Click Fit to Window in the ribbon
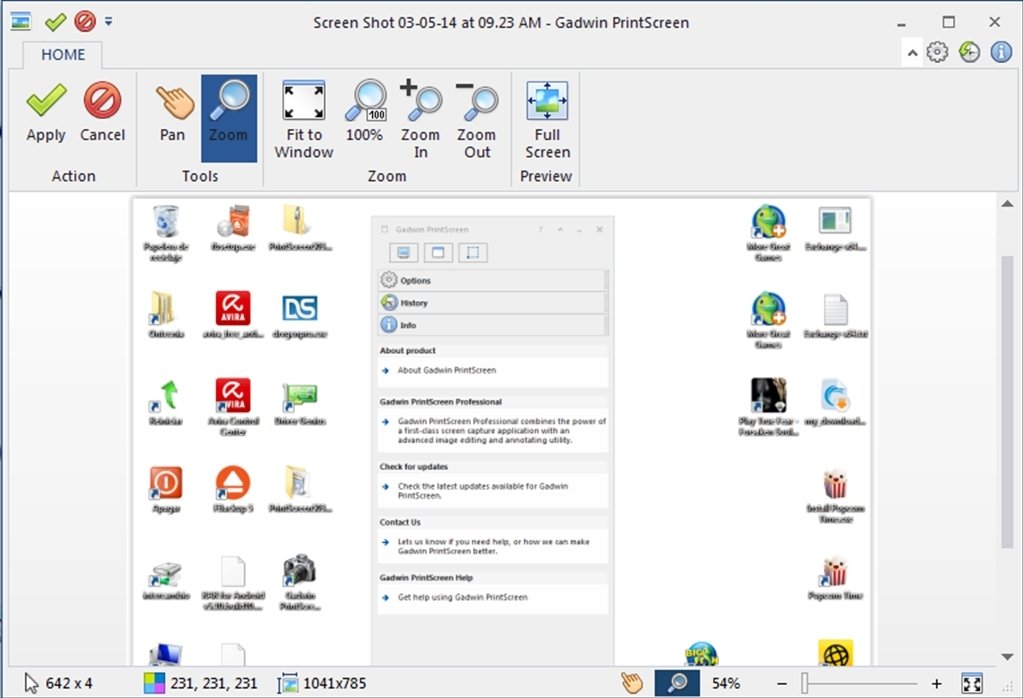This screenshot has height=698, width=1023. [x=304, y=120]
